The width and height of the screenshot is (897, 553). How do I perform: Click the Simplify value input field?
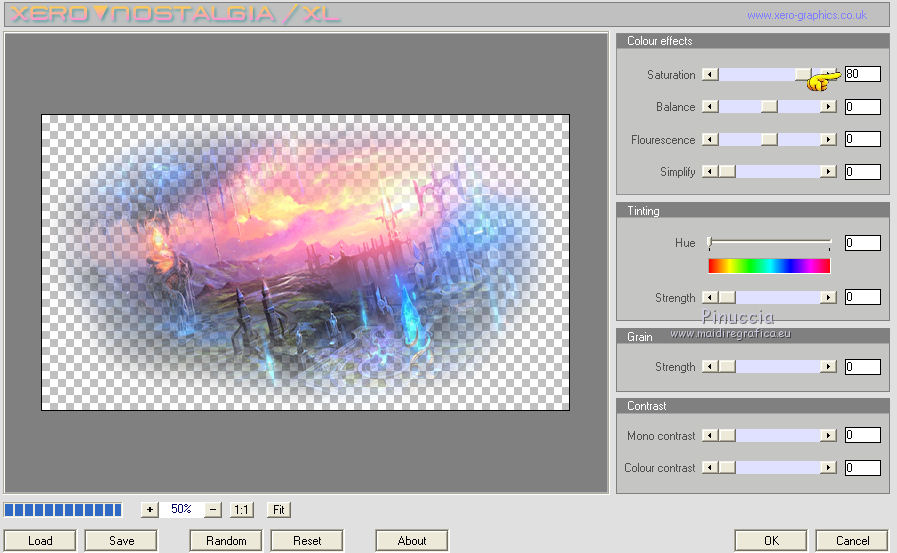pyautogui.click(x=863, y=172)
